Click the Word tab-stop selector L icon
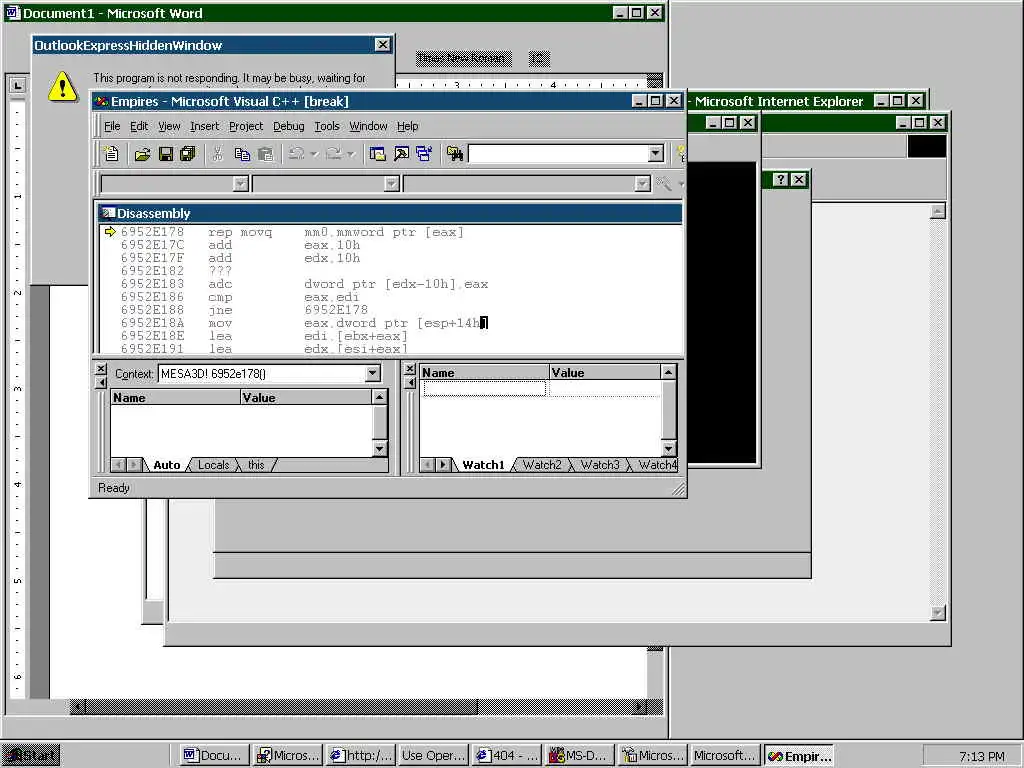This screenshot has width=1024, height=768. tap(18, 86)
